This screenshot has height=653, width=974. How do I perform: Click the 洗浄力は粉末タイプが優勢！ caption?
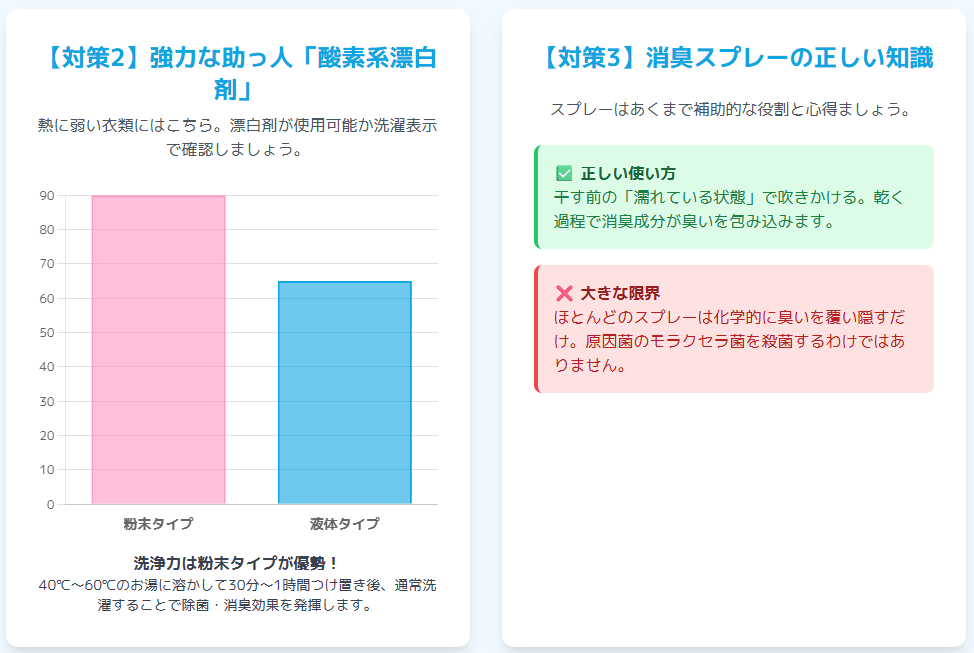coord(237,564)
